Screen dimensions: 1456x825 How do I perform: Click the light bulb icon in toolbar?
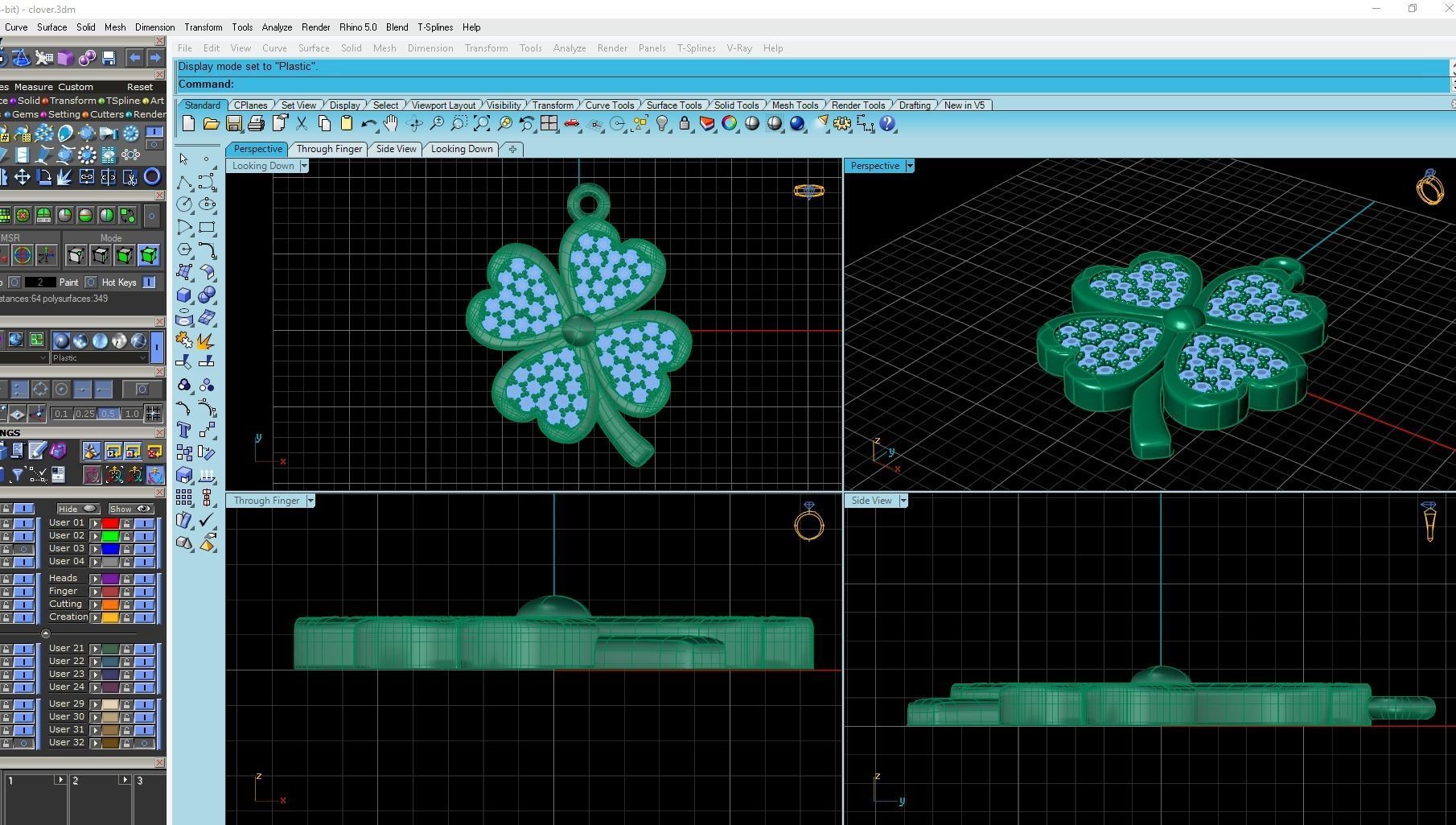662,124
